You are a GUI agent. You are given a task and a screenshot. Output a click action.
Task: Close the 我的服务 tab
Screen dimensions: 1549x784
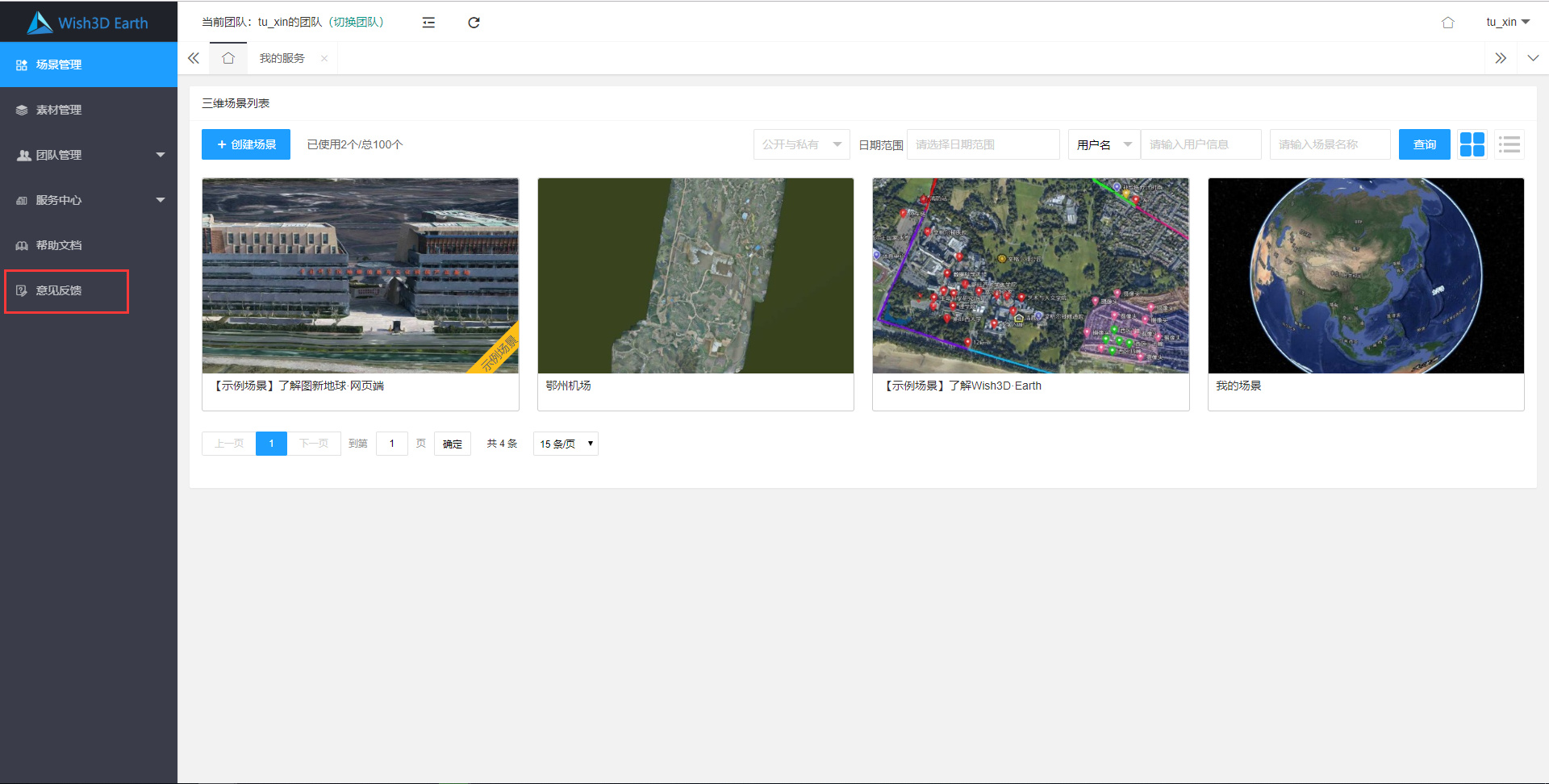coord(324,58)
